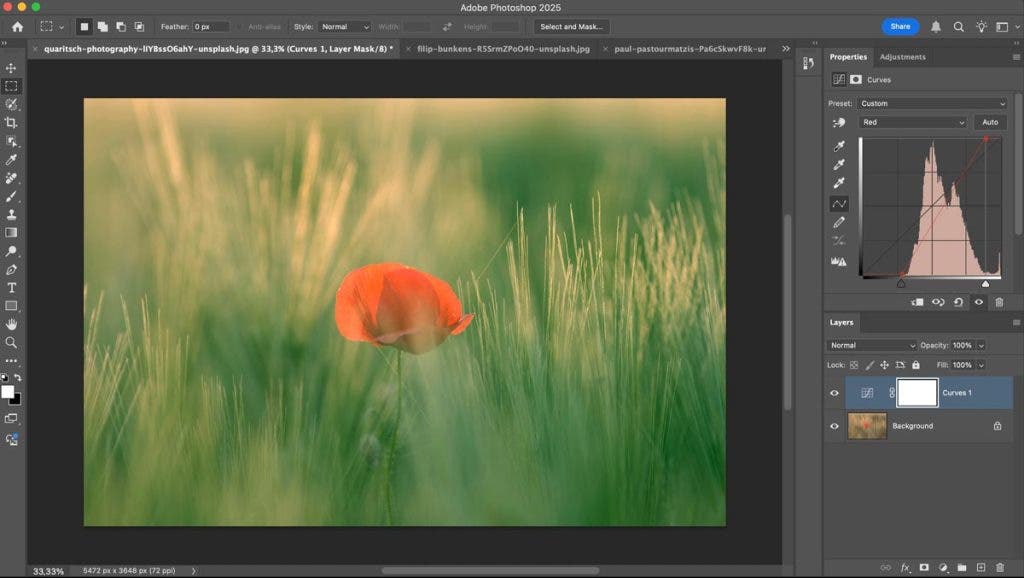This screenshot has height=578, width=1024.
Task: Select the Crop tool
Action: tap(11, 123)
